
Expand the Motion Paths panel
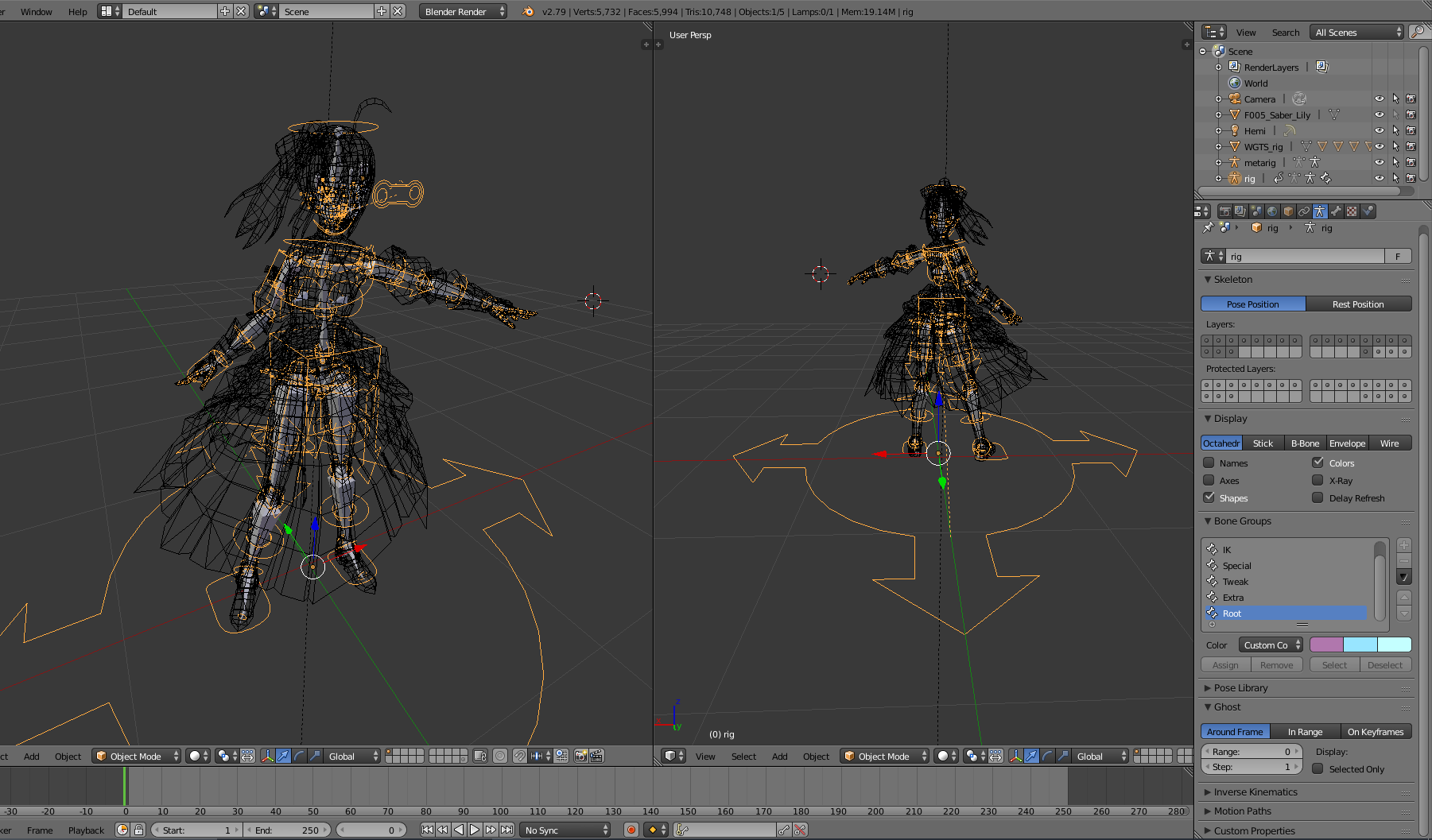coord(1208,811)
